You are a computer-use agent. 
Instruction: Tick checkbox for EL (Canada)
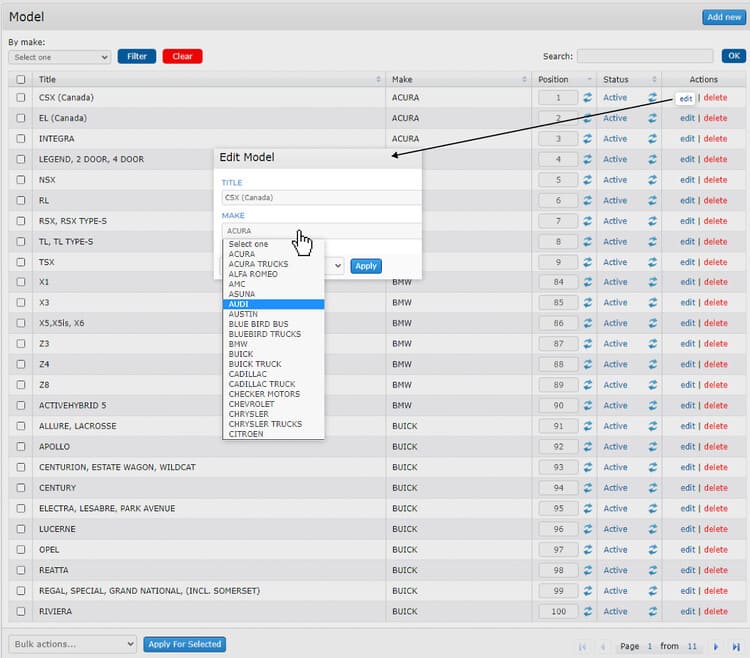coord(21,118)
